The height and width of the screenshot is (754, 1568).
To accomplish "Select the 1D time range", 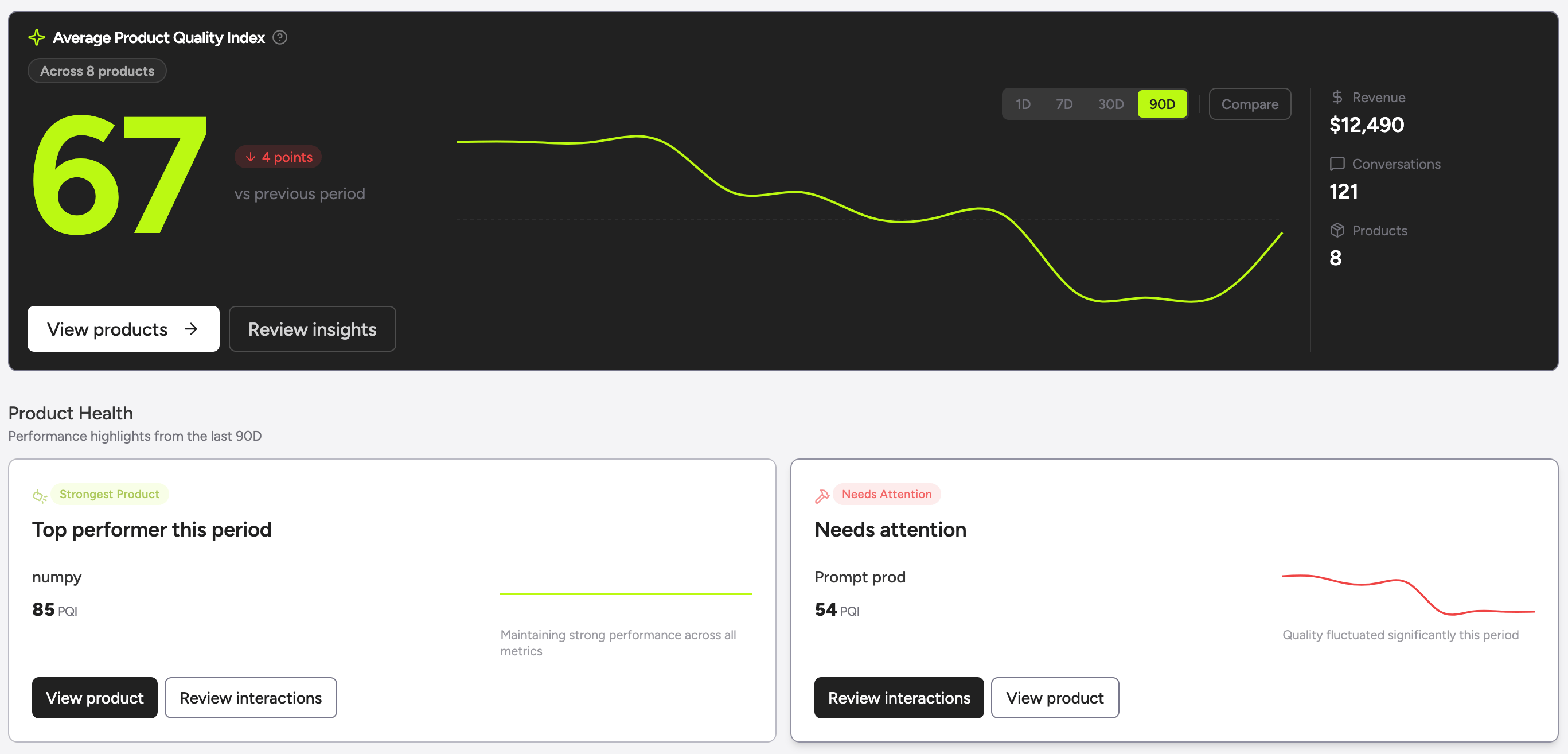I will (x=1023, y=104).
